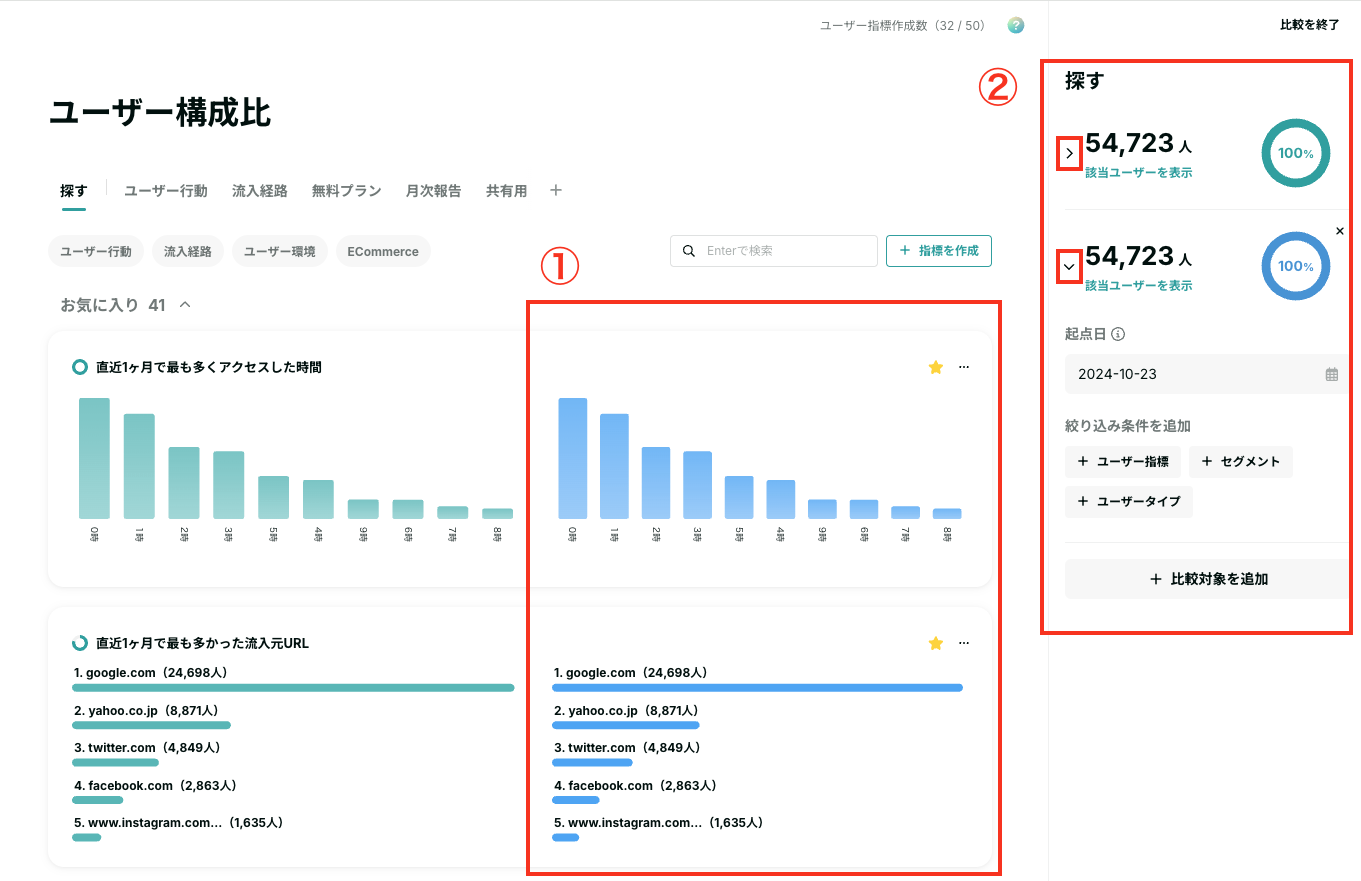Click the blue www.instagram.com… (1,635人) label

pos(658,823)
